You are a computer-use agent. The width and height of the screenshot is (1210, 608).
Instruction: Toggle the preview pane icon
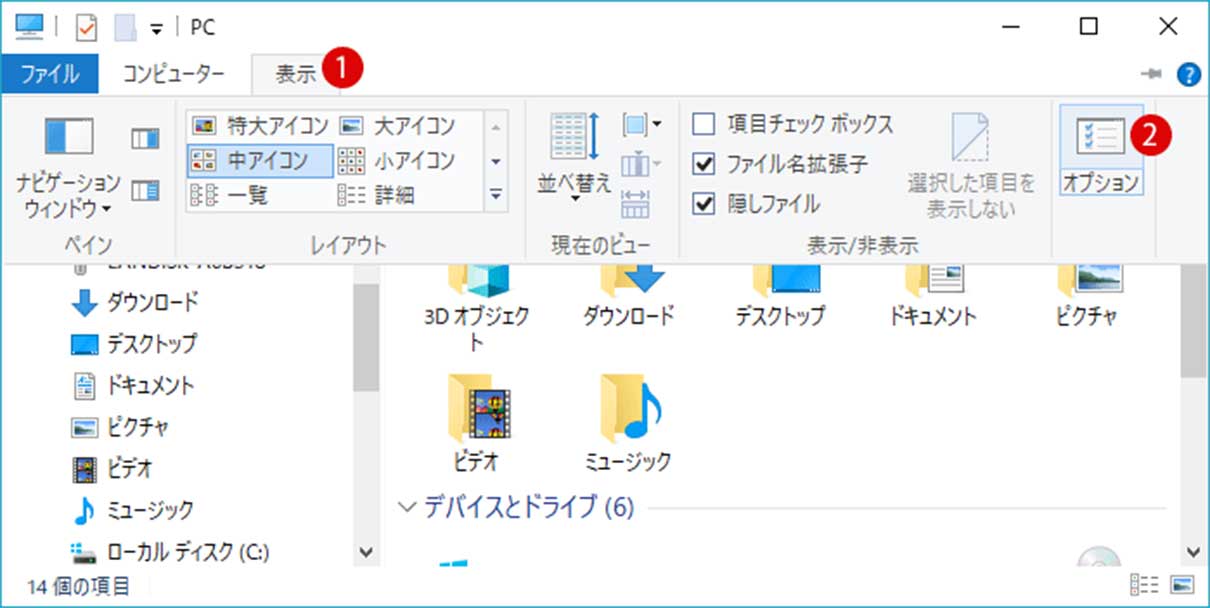click(145, 139)
